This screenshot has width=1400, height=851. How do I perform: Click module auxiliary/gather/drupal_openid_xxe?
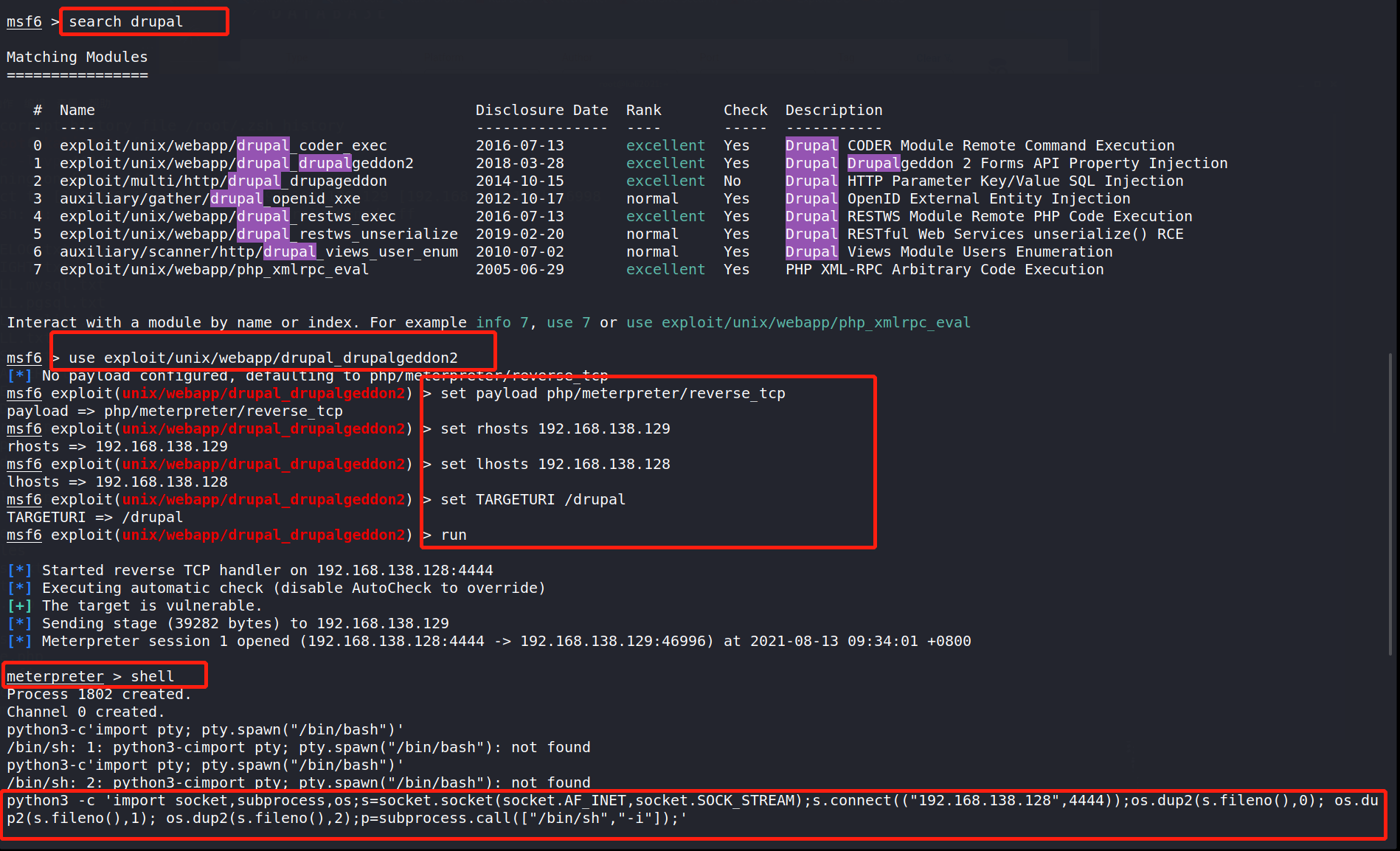pyautogui.click(x=210, y=198)
